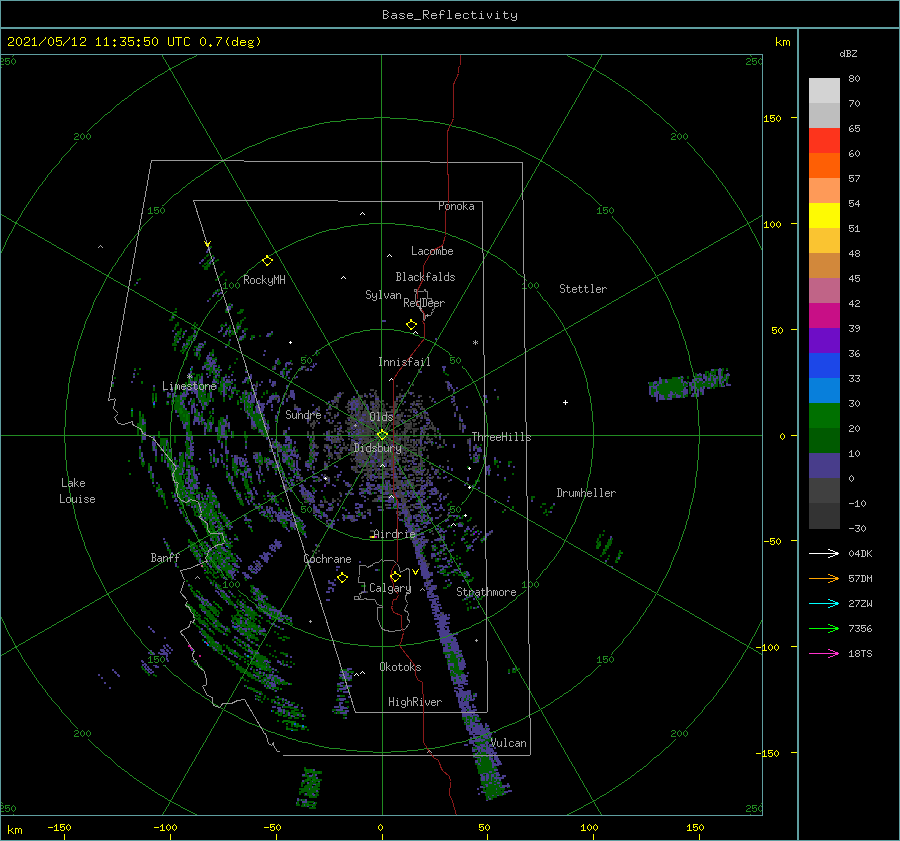Click the green 7356 arrow icon
The height and width of the screenshot is (841, 900).
pyautogui.click(x=824, y=629)
